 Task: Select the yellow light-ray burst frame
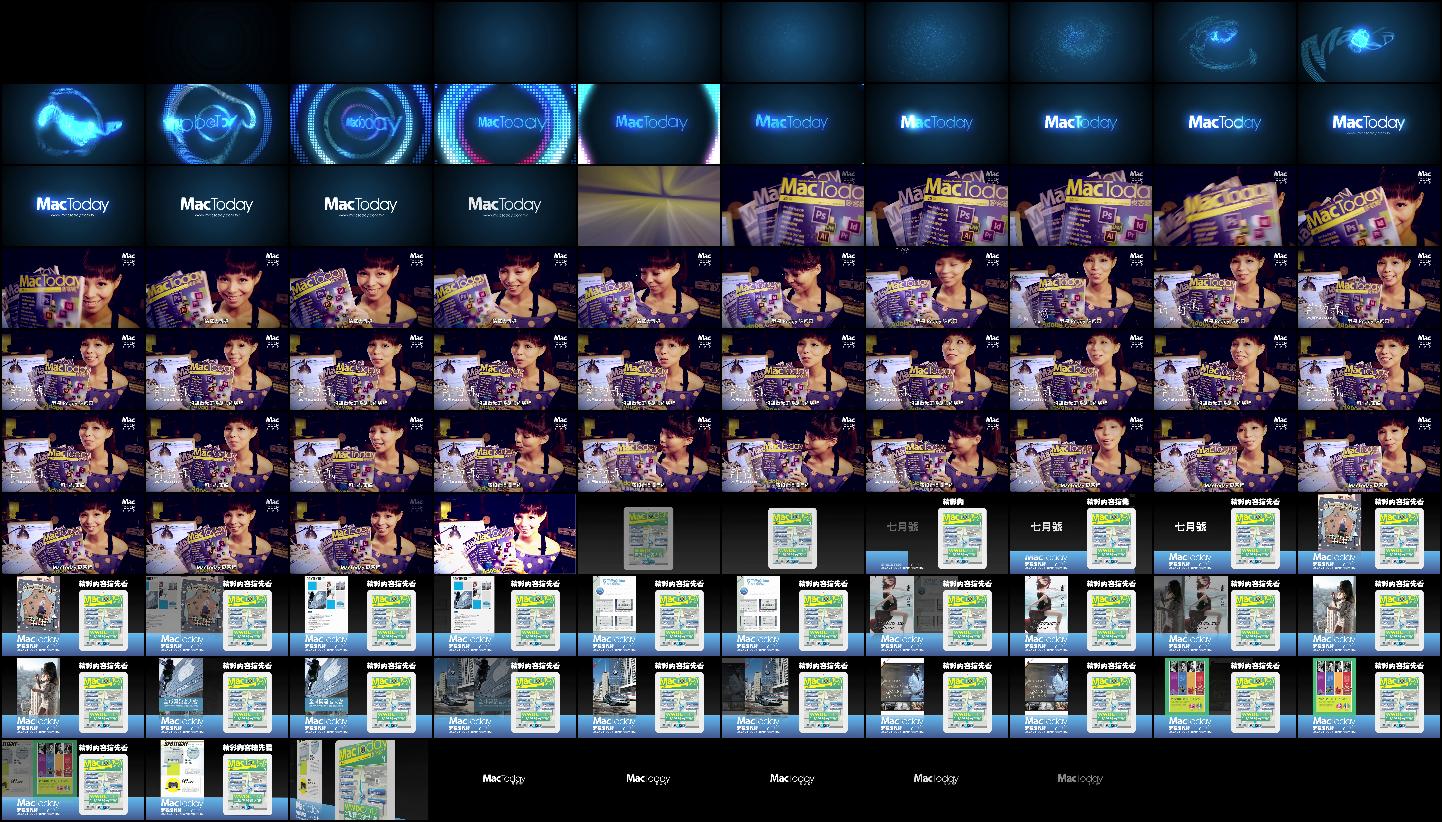[649, 205]
